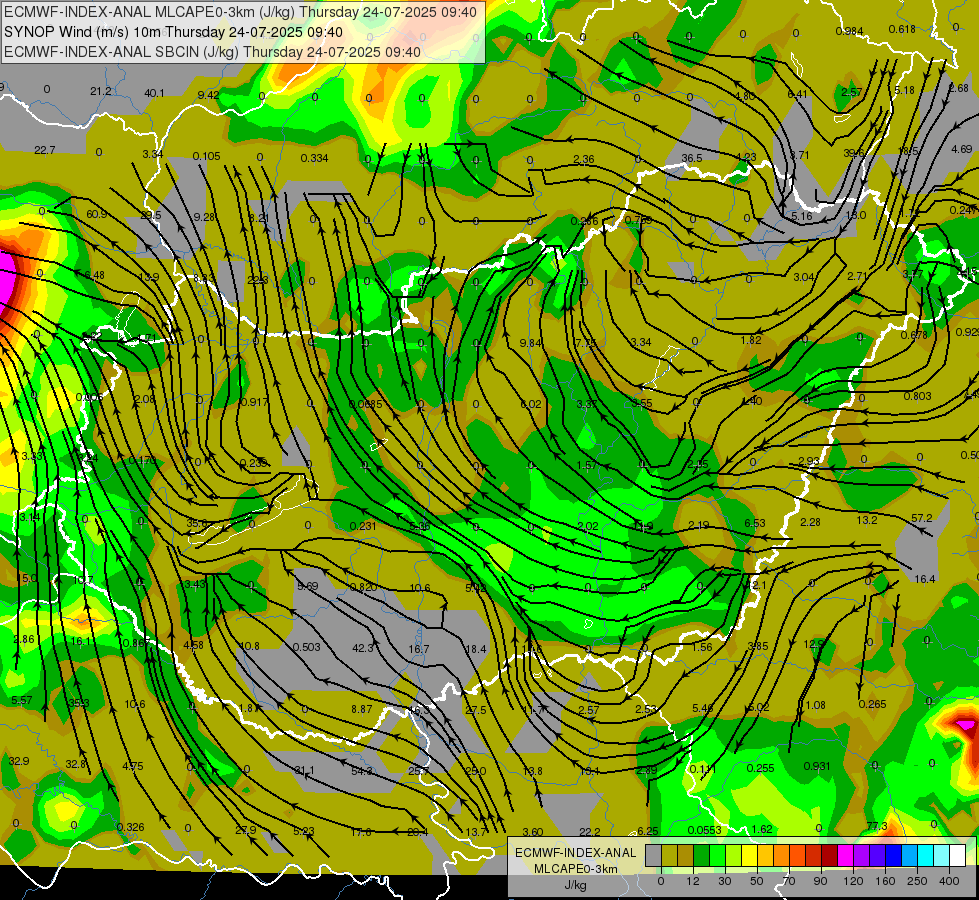
Task: Click the 40.1 value on the map
Action: [154, 93]
